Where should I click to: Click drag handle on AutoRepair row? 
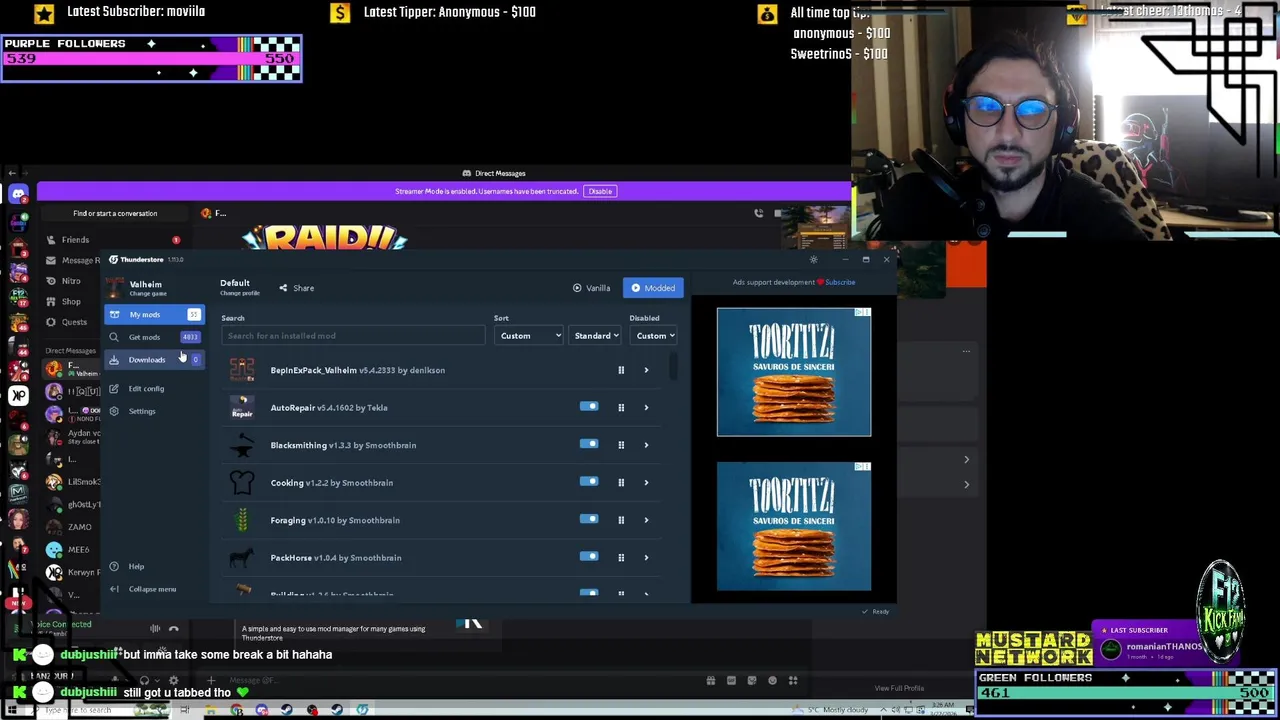(621, 408)
